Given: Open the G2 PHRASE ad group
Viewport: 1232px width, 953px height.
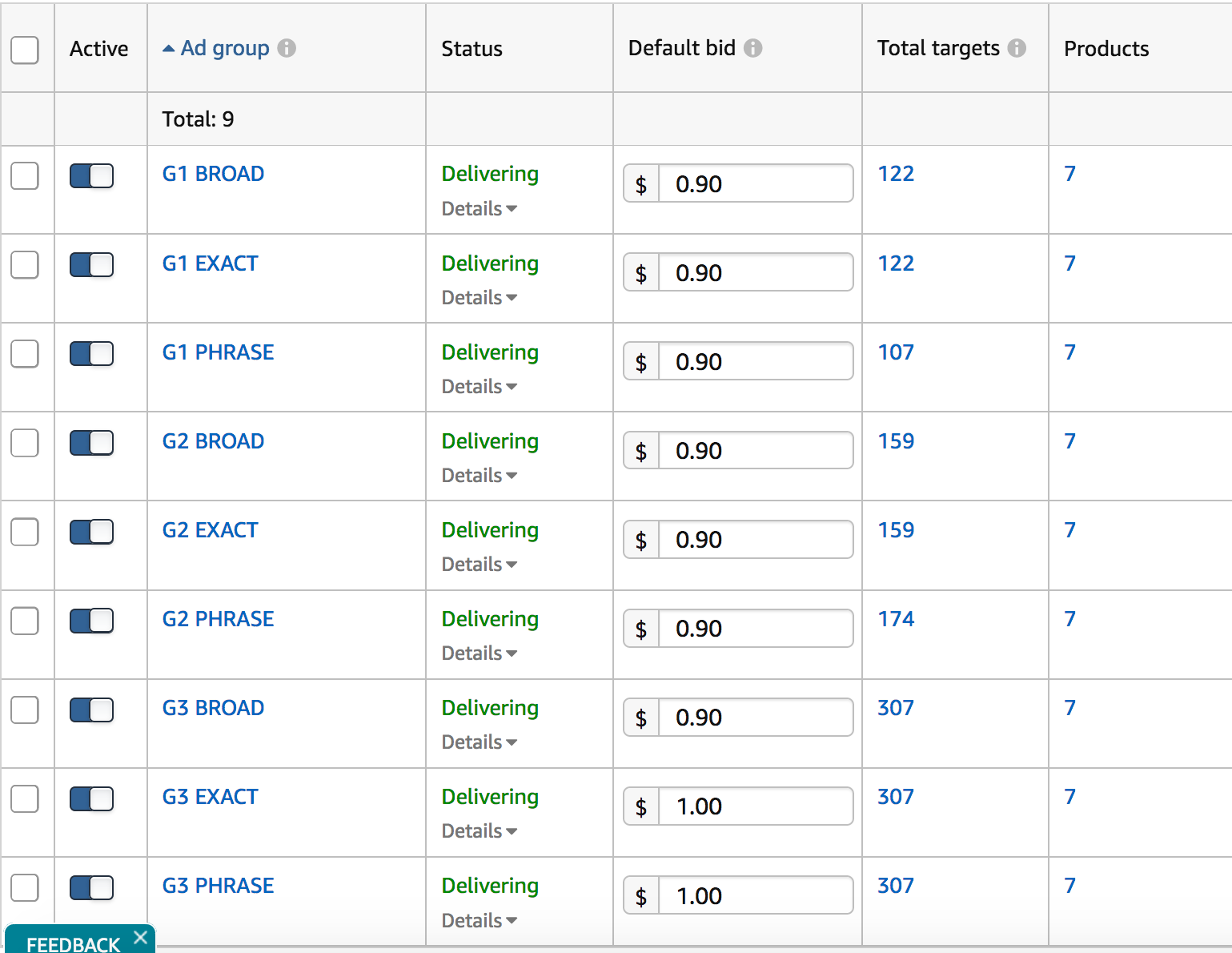Looking at the screenshot, I should coord(218,619).
